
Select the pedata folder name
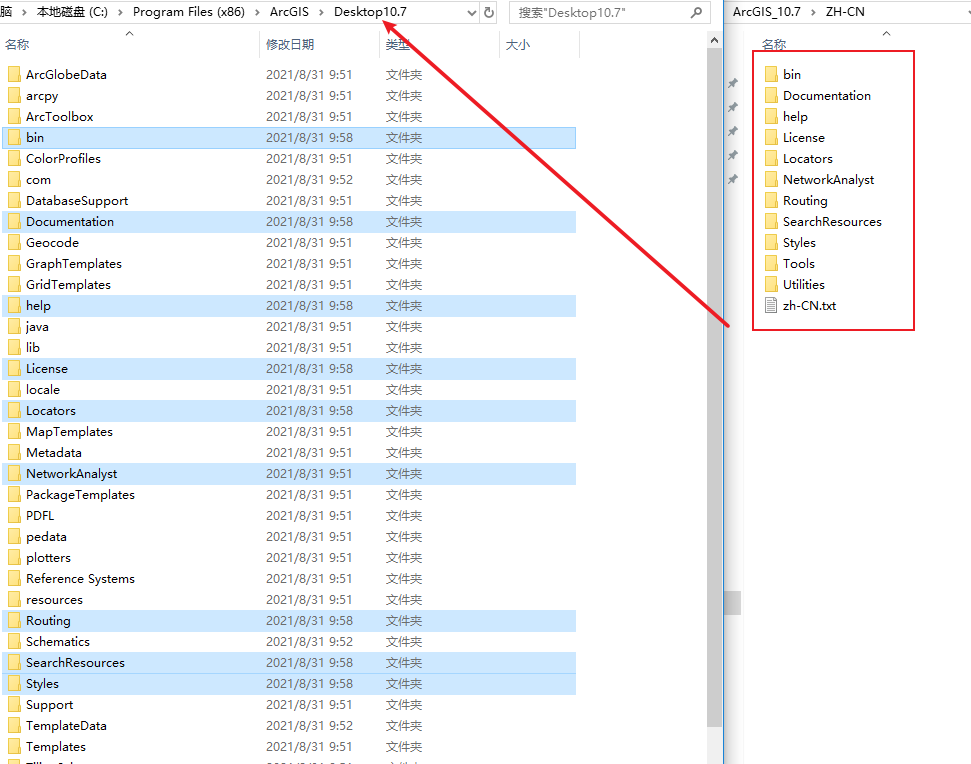click(46, 537)
